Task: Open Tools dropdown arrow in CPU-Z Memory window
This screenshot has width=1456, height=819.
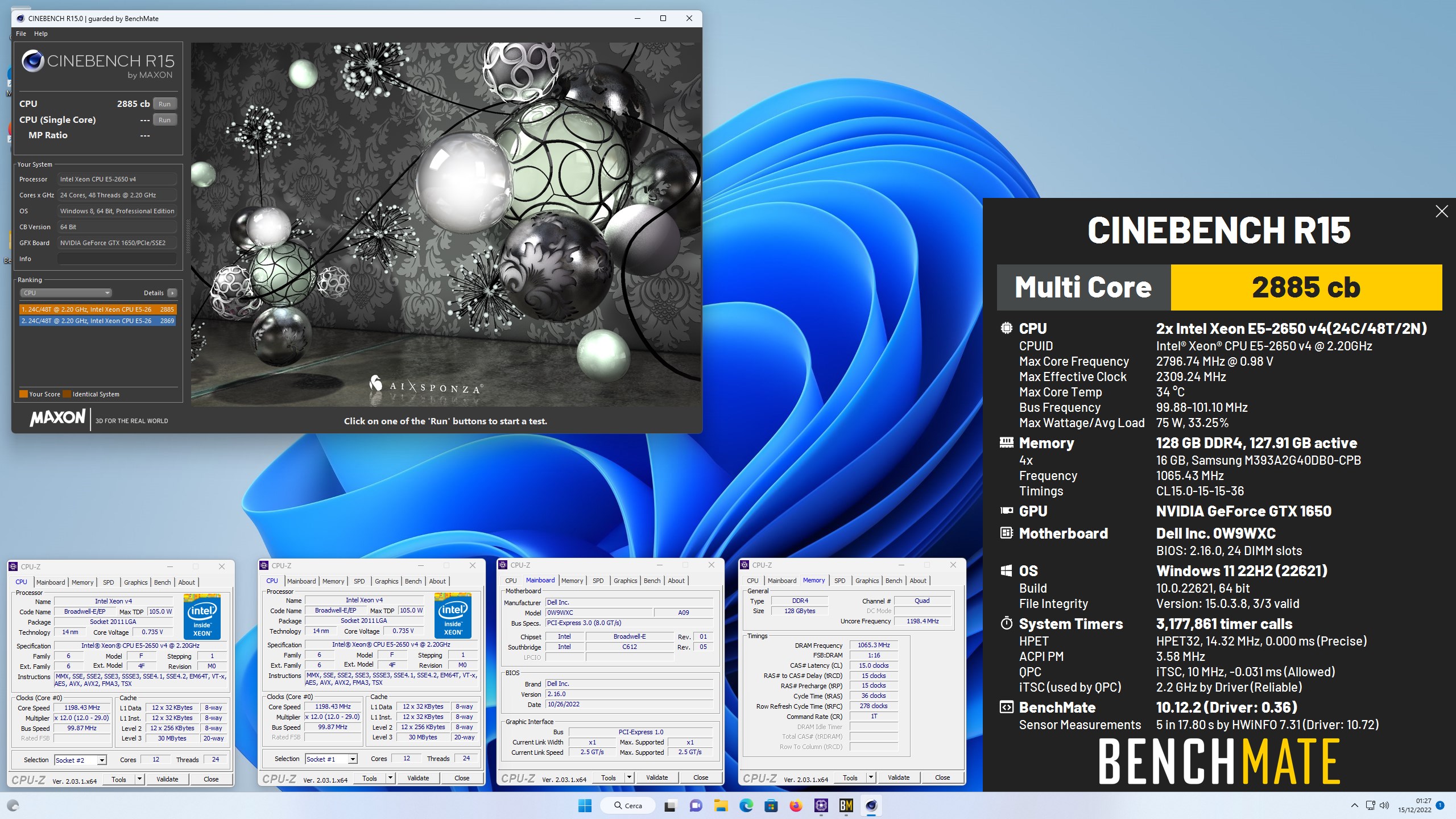Action: pos(871,777)
